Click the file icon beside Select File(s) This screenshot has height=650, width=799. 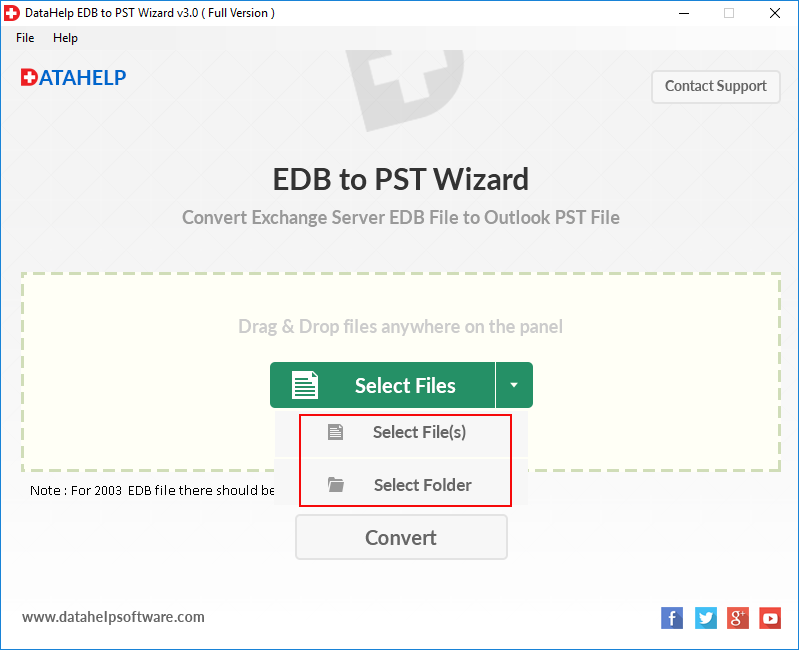335,432
